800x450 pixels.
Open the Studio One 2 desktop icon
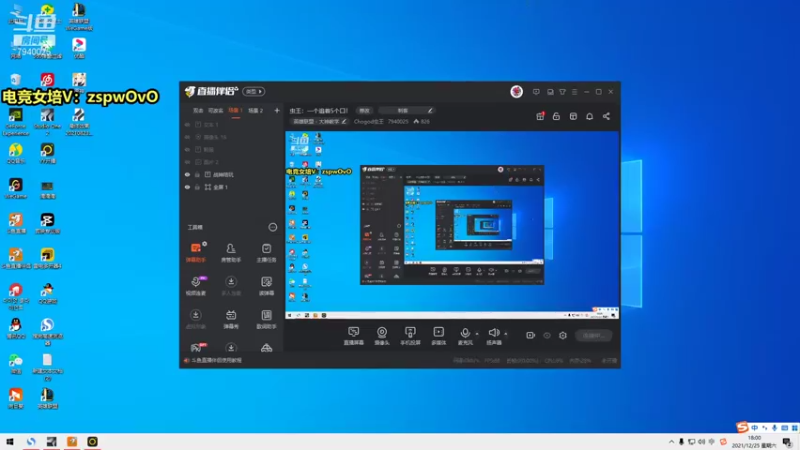pyautogui.click(x=47, y=121)
